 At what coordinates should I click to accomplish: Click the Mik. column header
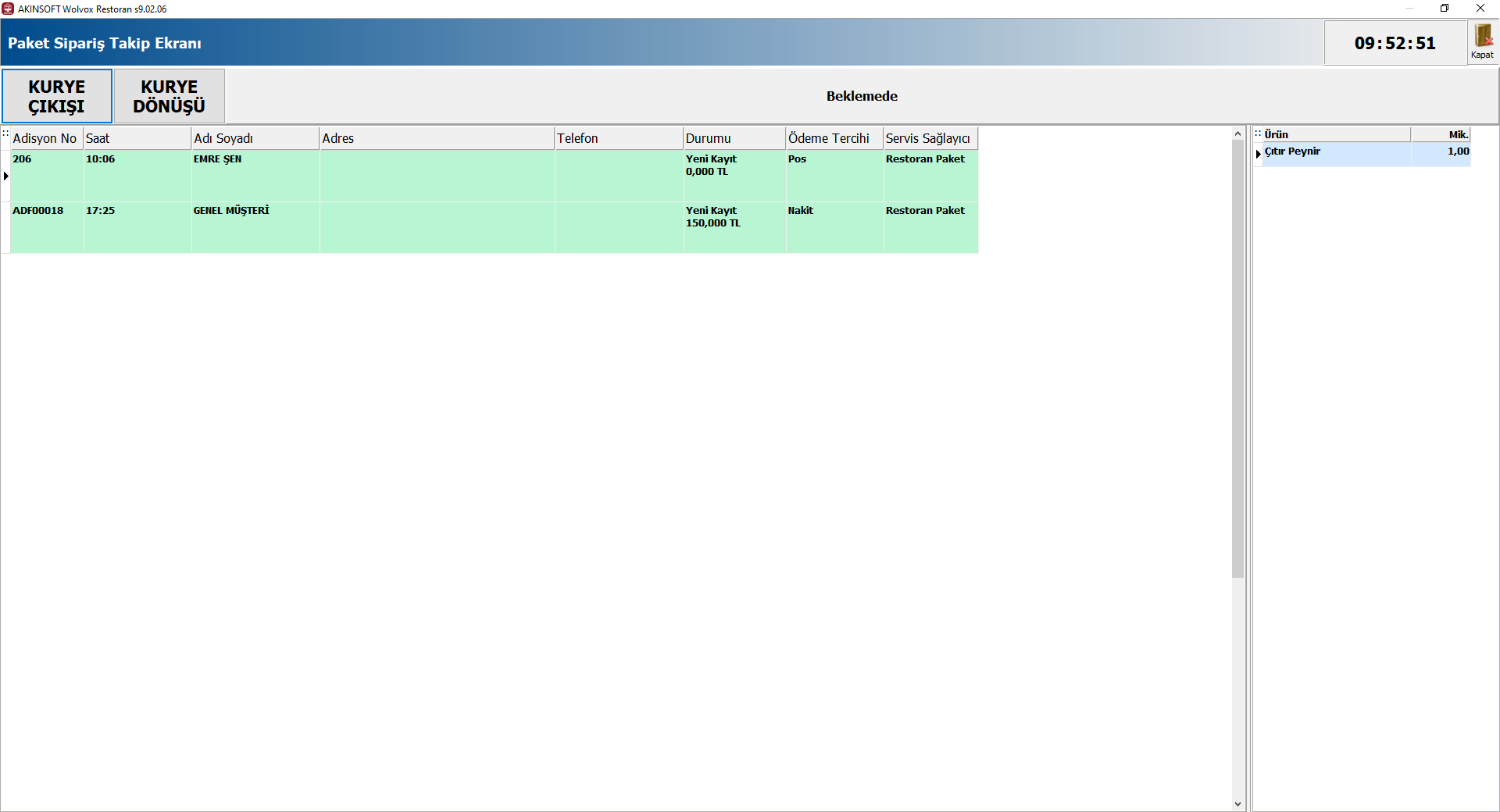(1441, 134)
